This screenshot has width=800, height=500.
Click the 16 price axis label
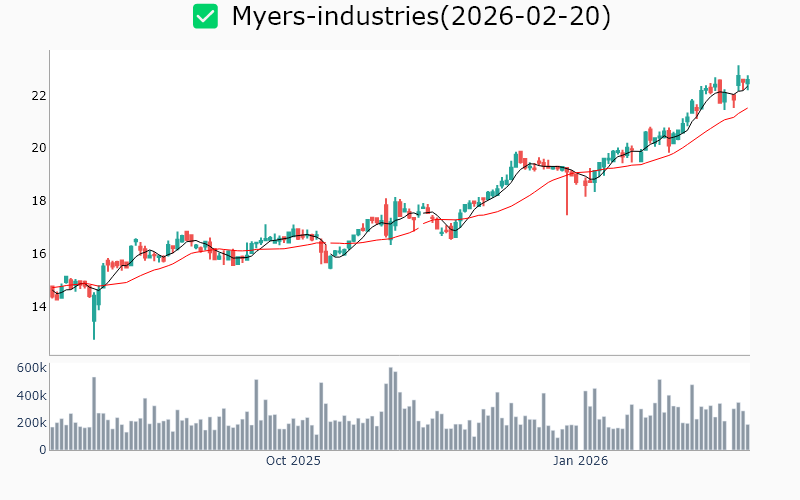[39, 254]
